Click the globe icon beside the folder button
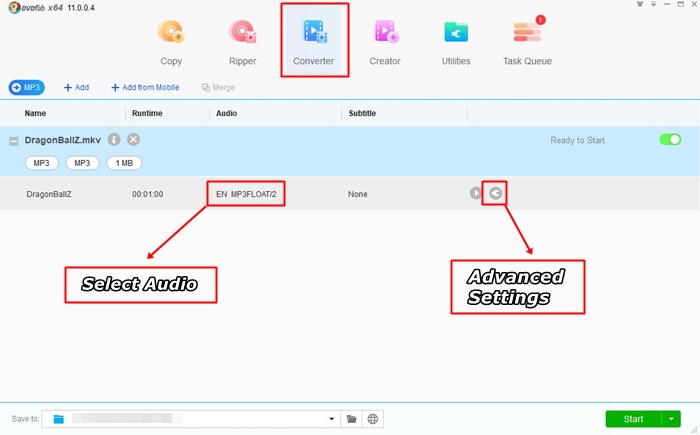Image resolution: width=700 pixels, height=435 pixels. 373,419
